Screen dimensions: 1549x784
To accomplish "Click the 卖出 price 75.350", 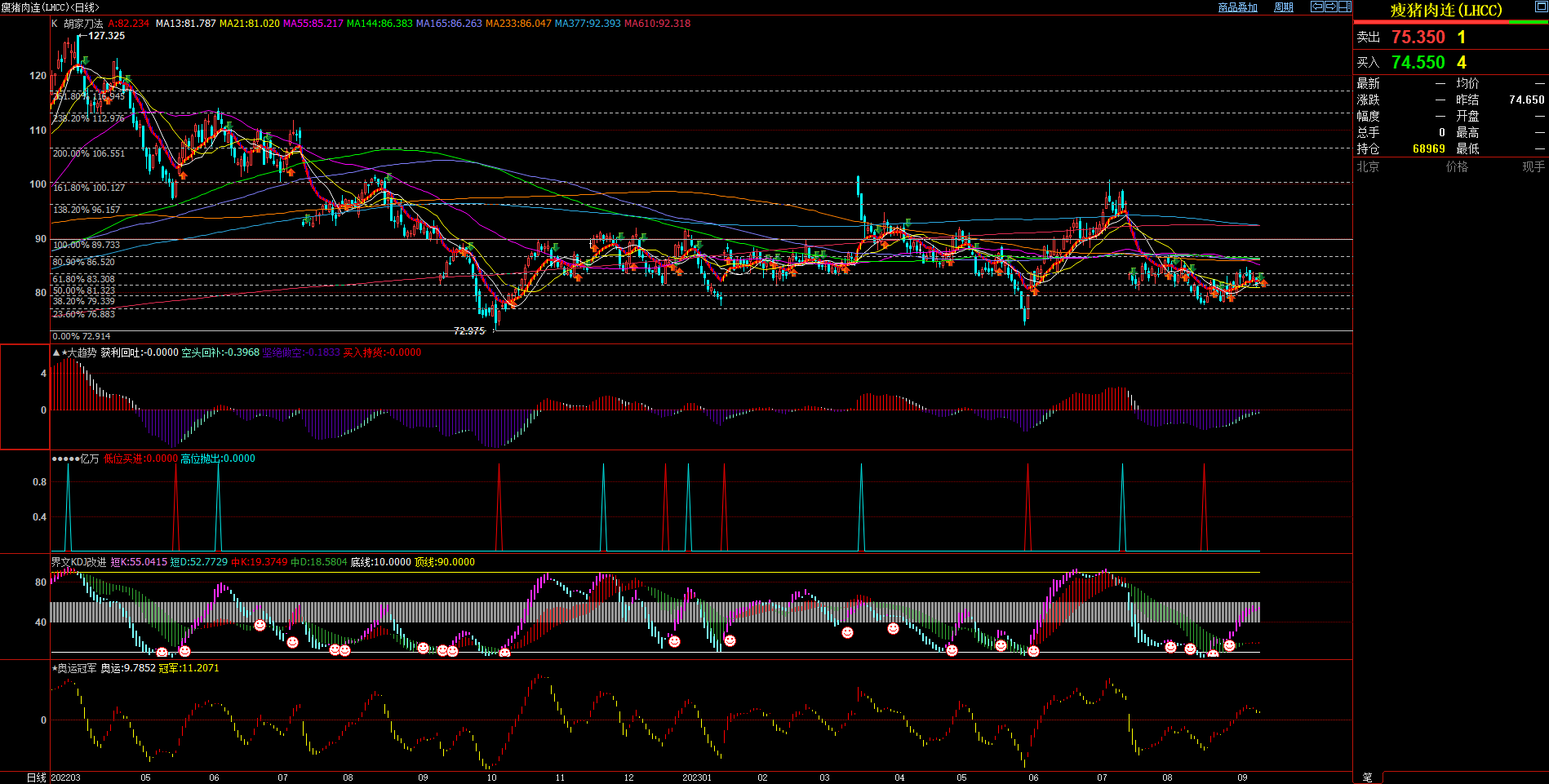I will [1418, 38].
